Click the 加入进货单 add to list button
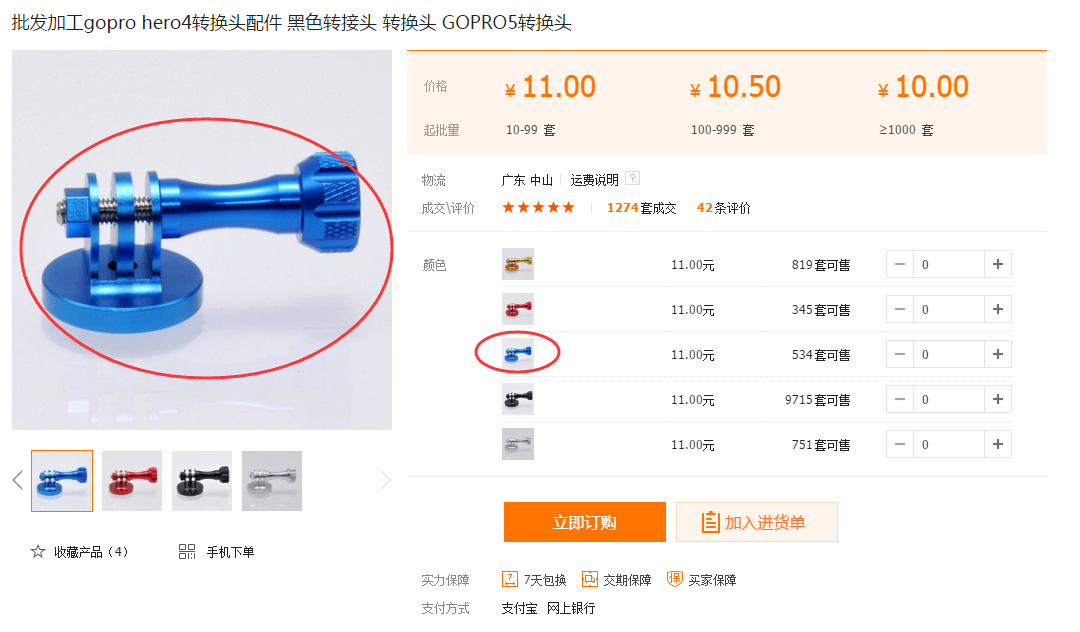This screenshot has height=632, width=1080. click(757, 522)
